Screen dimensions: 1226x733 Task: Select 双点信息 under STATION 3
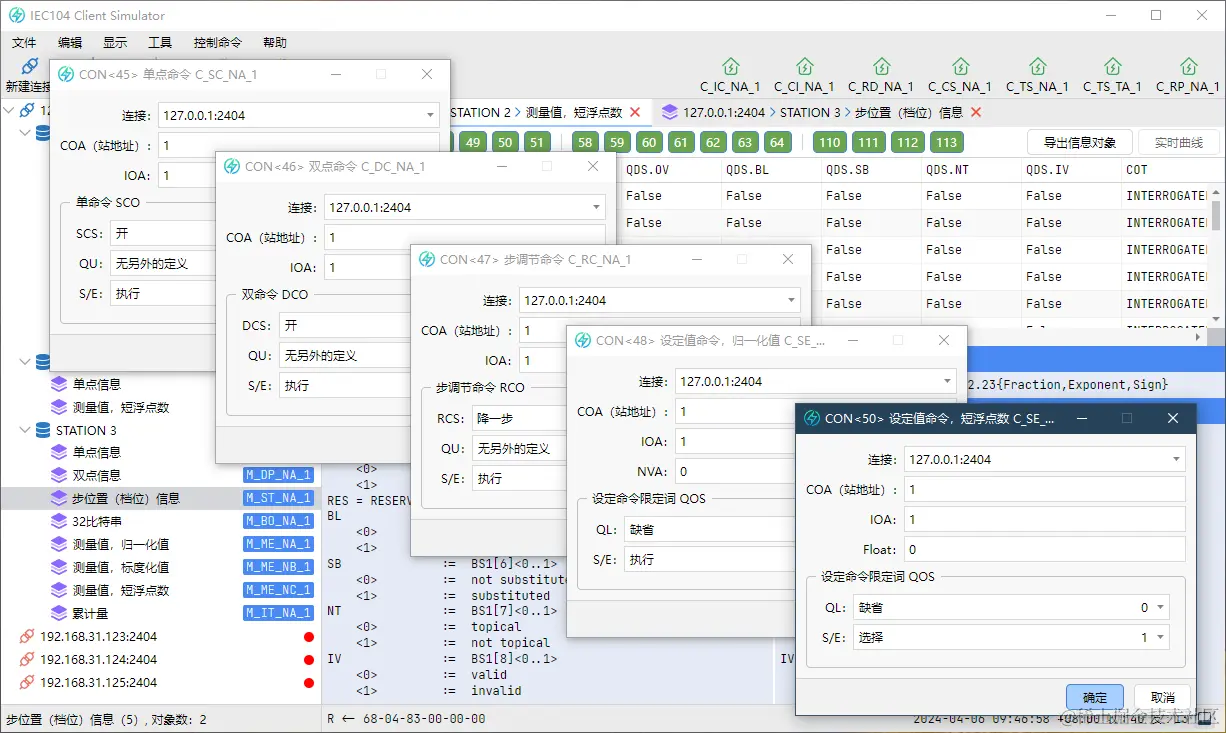pyautogui.click(x=97, y=475)
